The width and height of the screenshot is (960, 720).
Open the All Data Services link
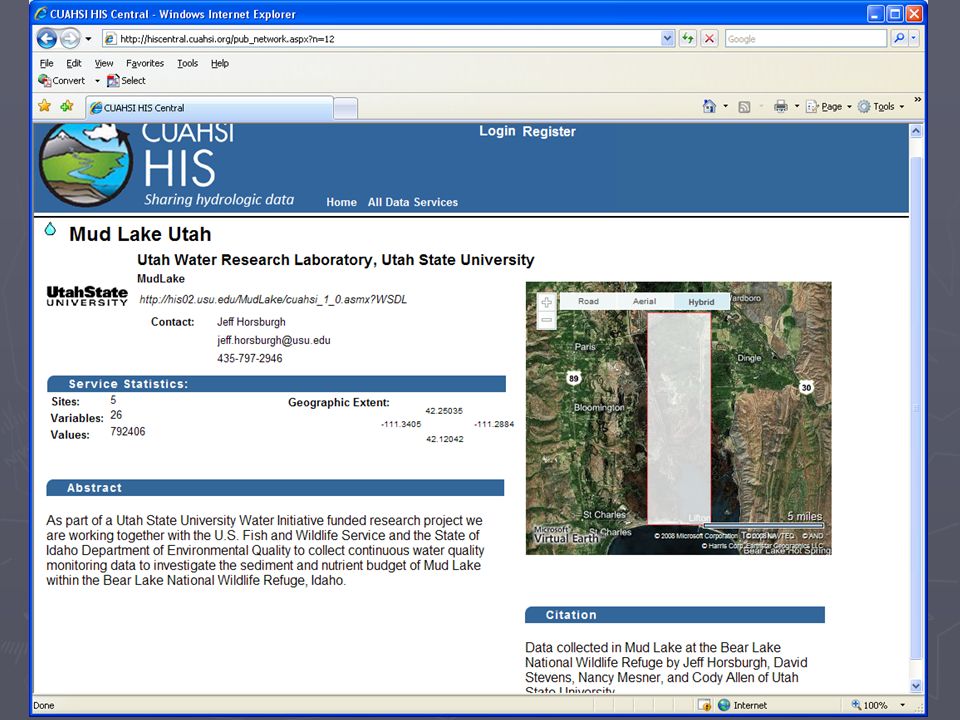pos(413,202)
